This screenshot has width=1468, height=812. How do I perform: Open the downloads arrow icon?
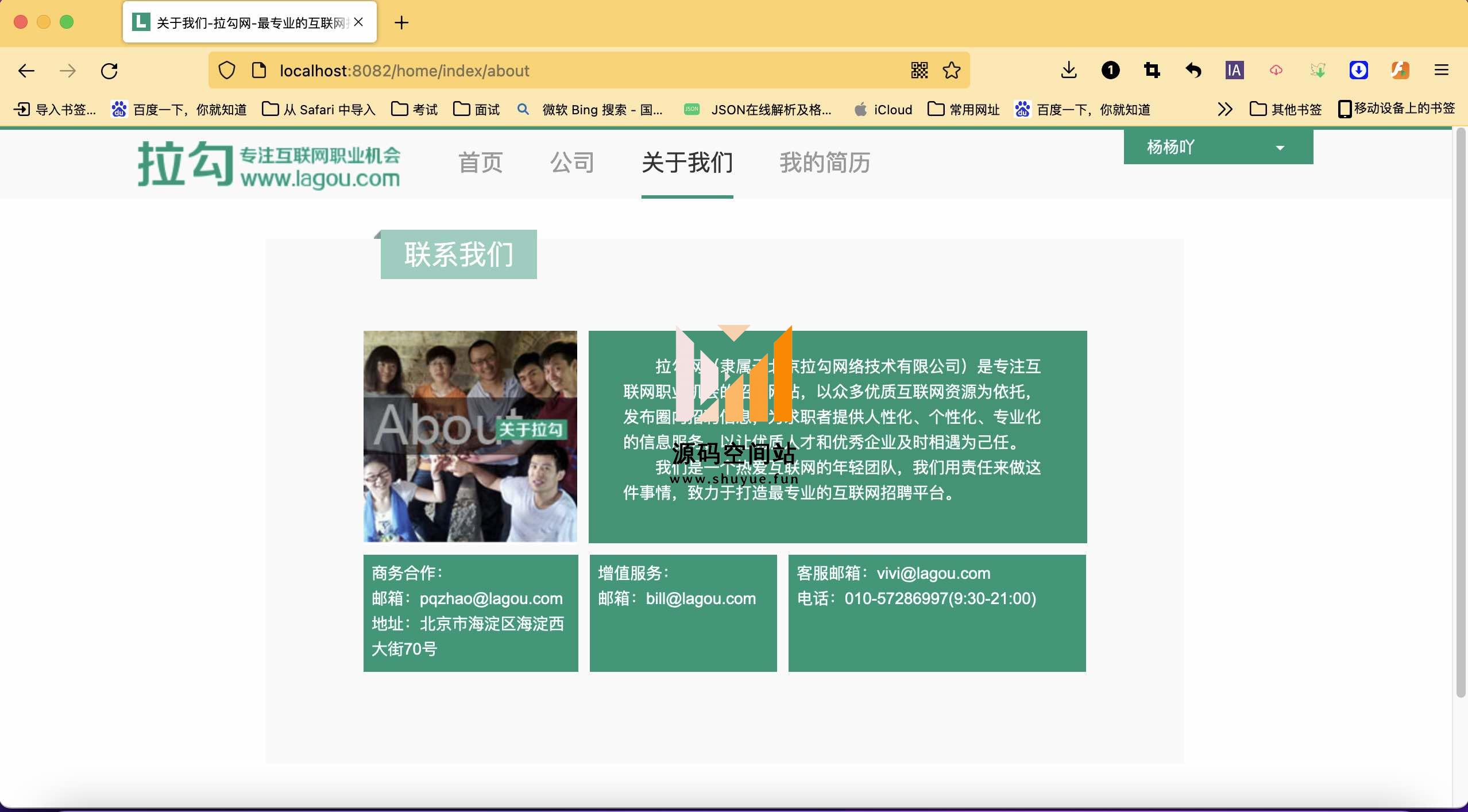point(1069,71)
